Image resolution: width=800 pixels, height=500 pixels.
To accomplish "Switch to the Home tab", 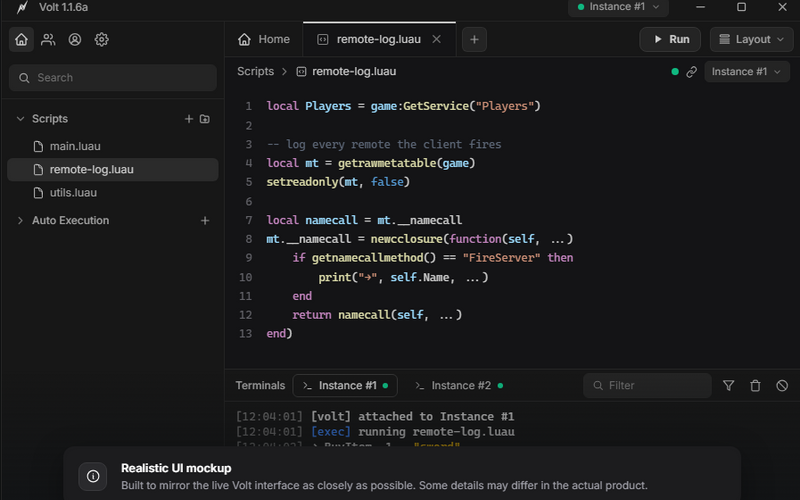I will pos(264,39).
